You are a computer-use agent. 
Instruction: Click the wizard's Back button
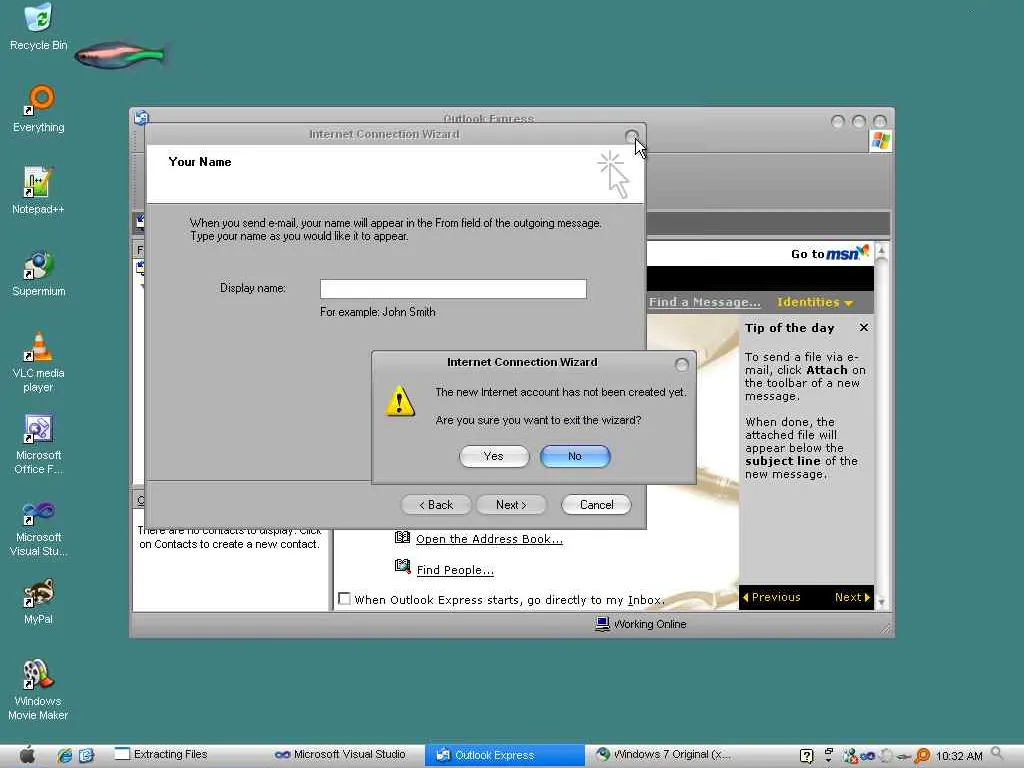coord(436,505)
